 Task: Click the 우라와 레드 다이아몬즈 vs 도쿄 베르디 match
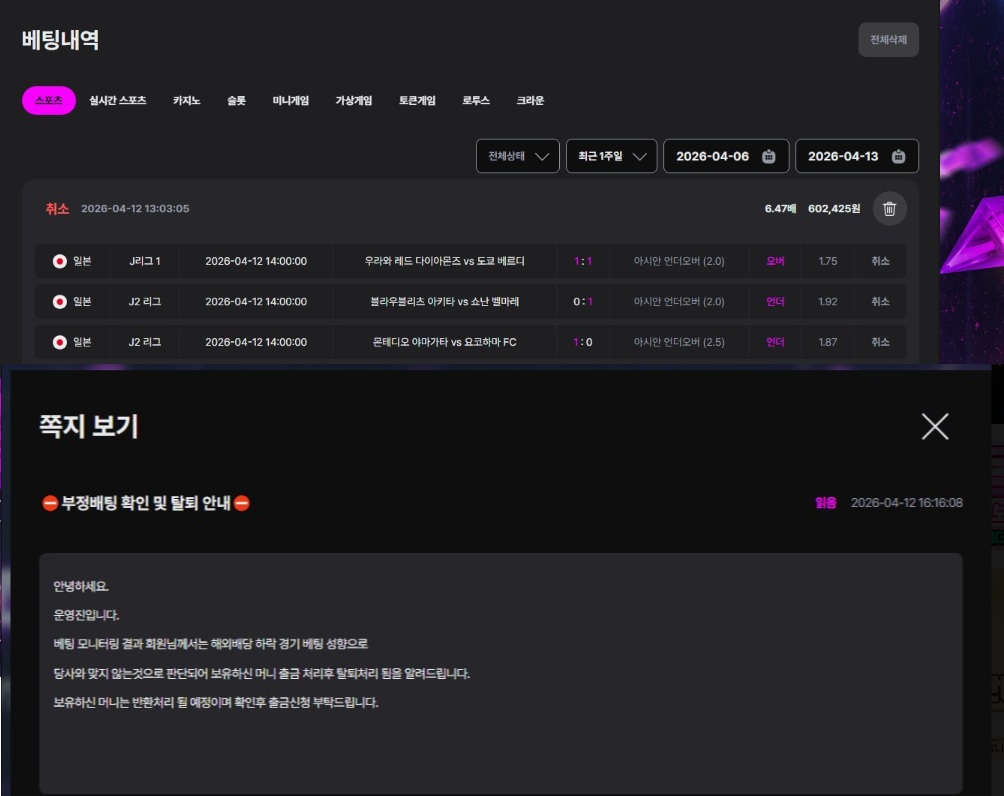(444, 261)
